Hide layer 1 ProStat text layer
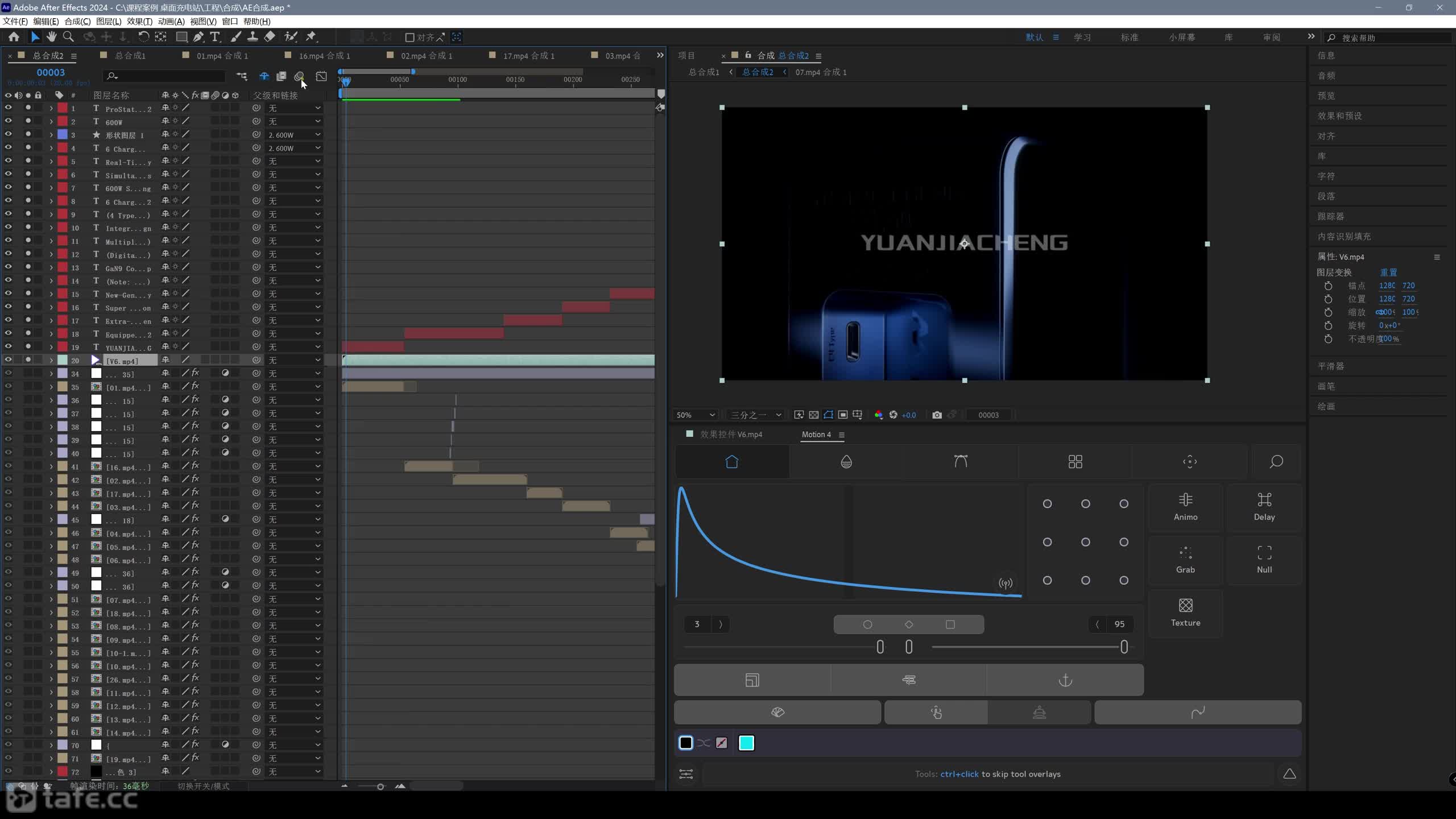Screen dimensions: 1456x819 pos(8,107)
